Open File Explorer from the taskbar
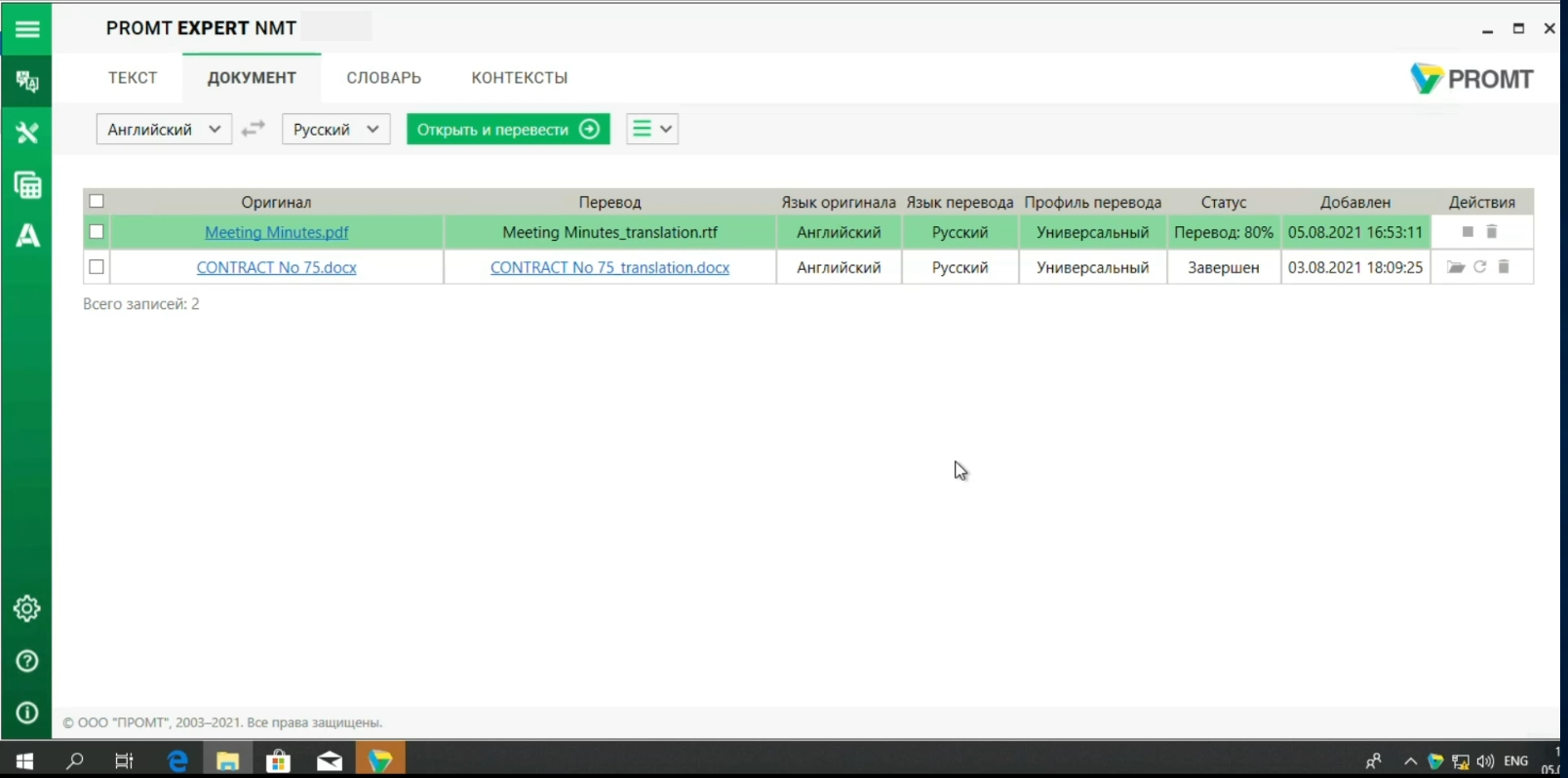Screen dimensions: 1568x778 pyautogui.click(x=227, y=760)
